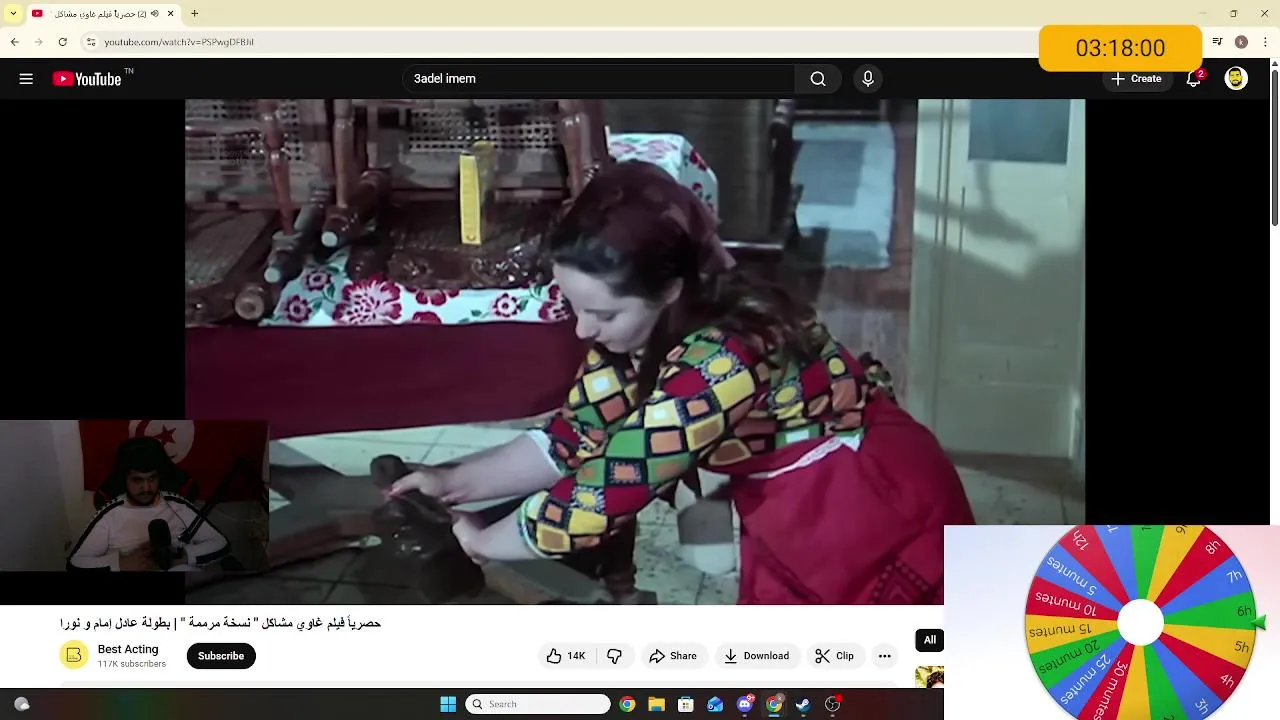Open YouTube notifications bell
1280x720 pixels.
click(x=1193, y=79)
